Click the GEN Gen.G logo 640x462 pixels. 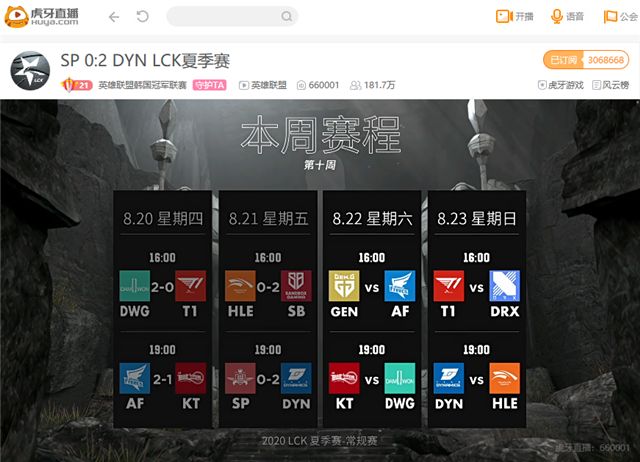344,286
